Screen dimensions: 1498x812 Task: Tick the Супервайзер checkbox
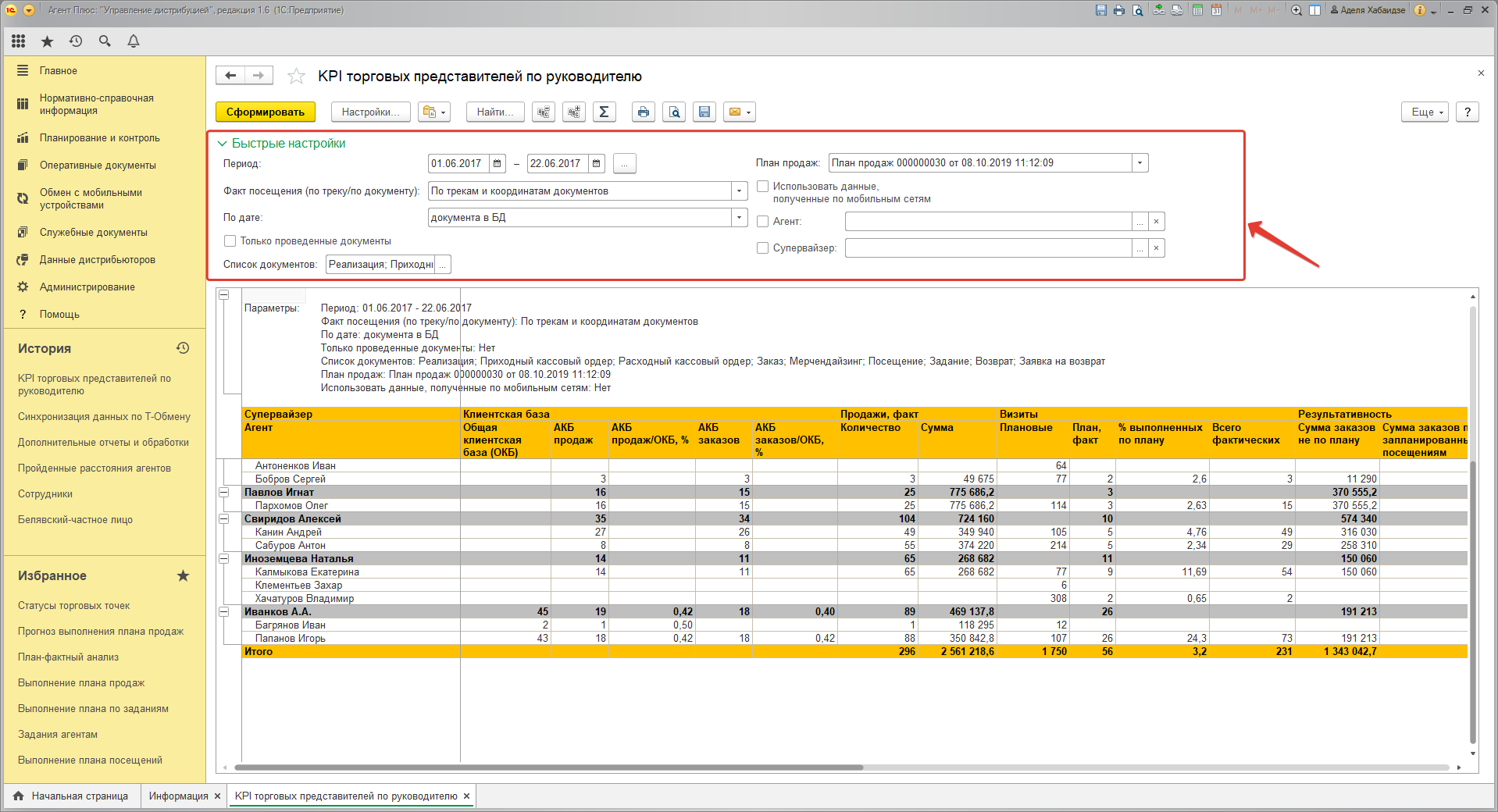click(763, 248)
